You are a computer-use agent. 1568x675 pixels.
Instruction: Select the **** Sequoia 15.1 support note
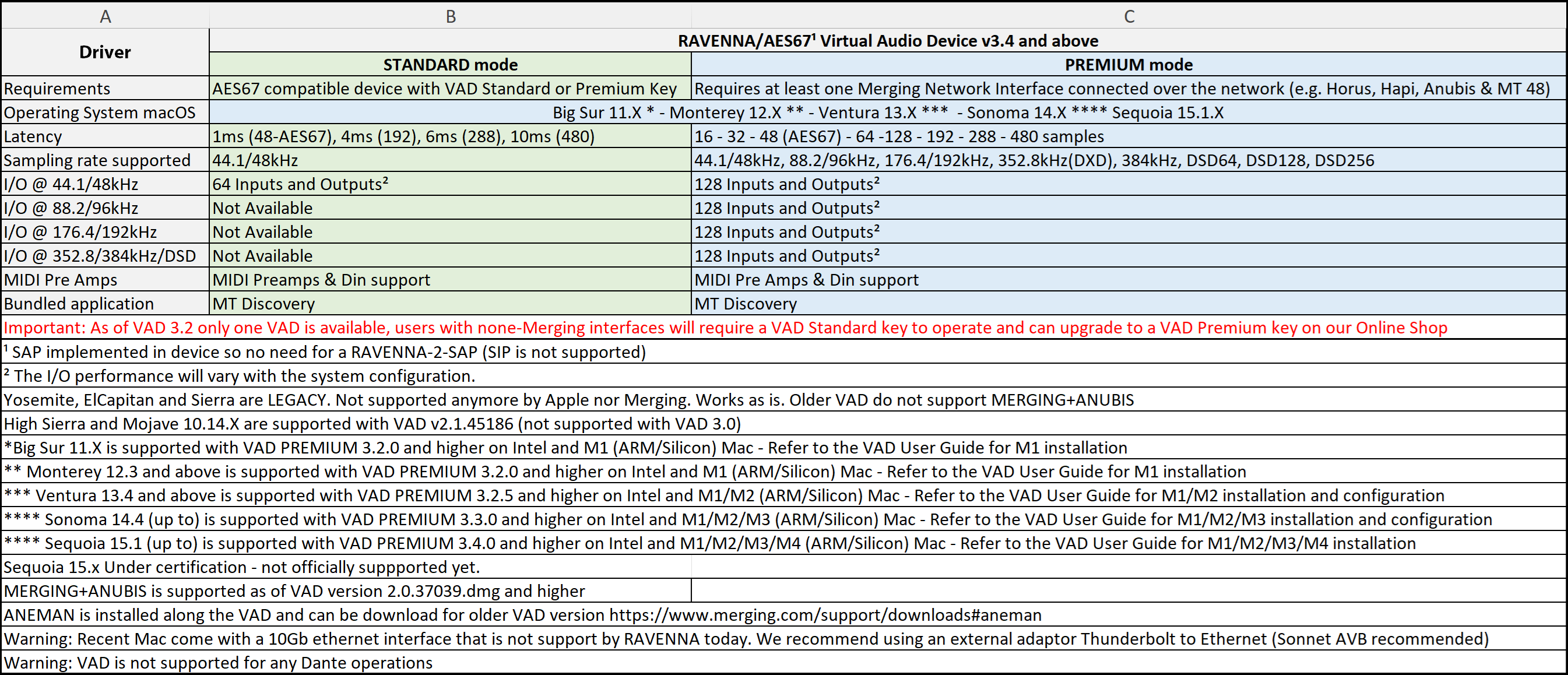click(x=784, y=543)
